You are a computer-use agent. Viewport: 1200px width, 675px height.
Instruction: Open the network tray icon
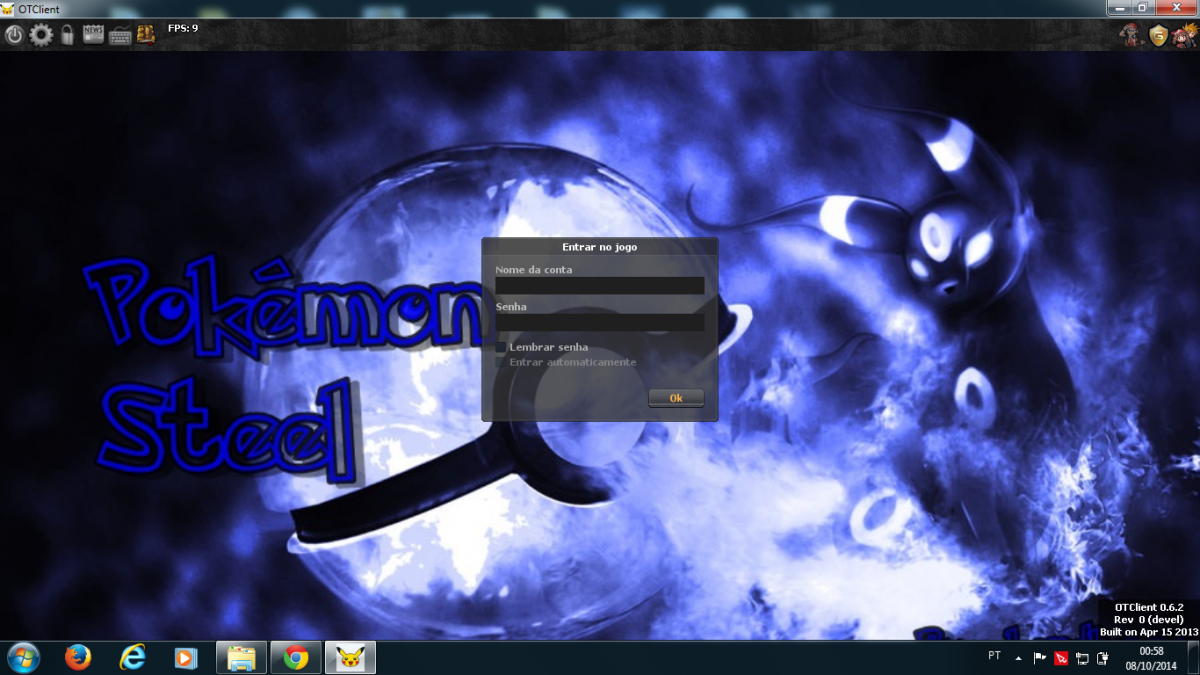[x=1082, y=658]
